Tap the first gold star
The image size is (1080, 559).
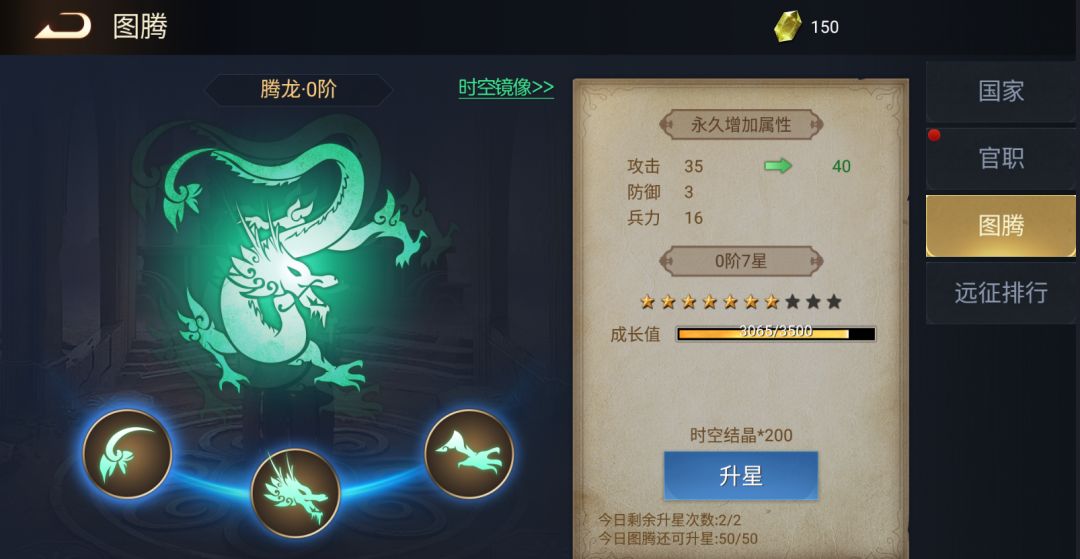pyautogui.click(x=647, y=301)
